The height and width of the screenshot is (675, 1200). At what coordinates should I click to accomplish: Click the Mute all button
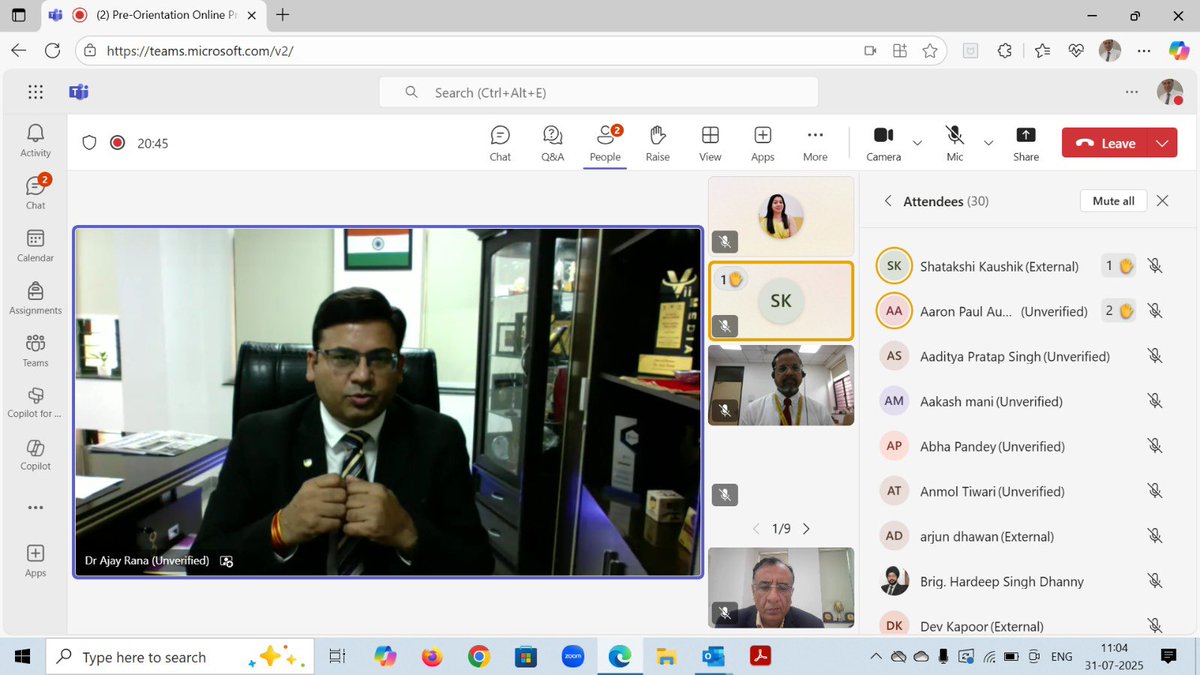(x=1113, y=201)
